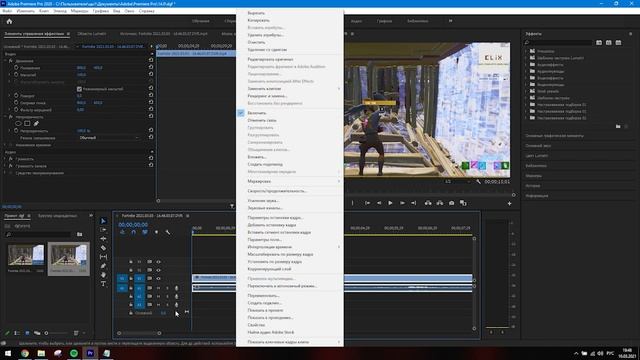This screenshot has width=640, height=360.
Task: Select the Selection arrow tool
Action: point(103,221)
